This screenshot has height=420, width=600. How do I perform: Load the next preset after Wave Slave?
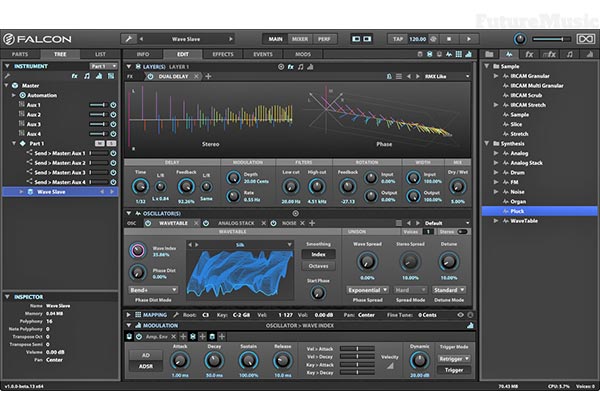click(231, 39)
